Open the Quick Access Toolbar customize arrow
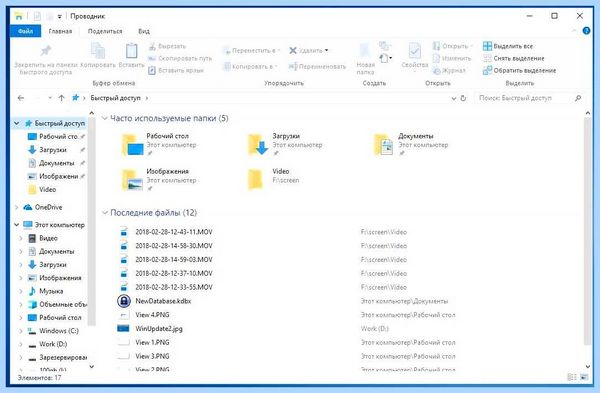This screenshot has width=600, height=393. coord(60,16)
